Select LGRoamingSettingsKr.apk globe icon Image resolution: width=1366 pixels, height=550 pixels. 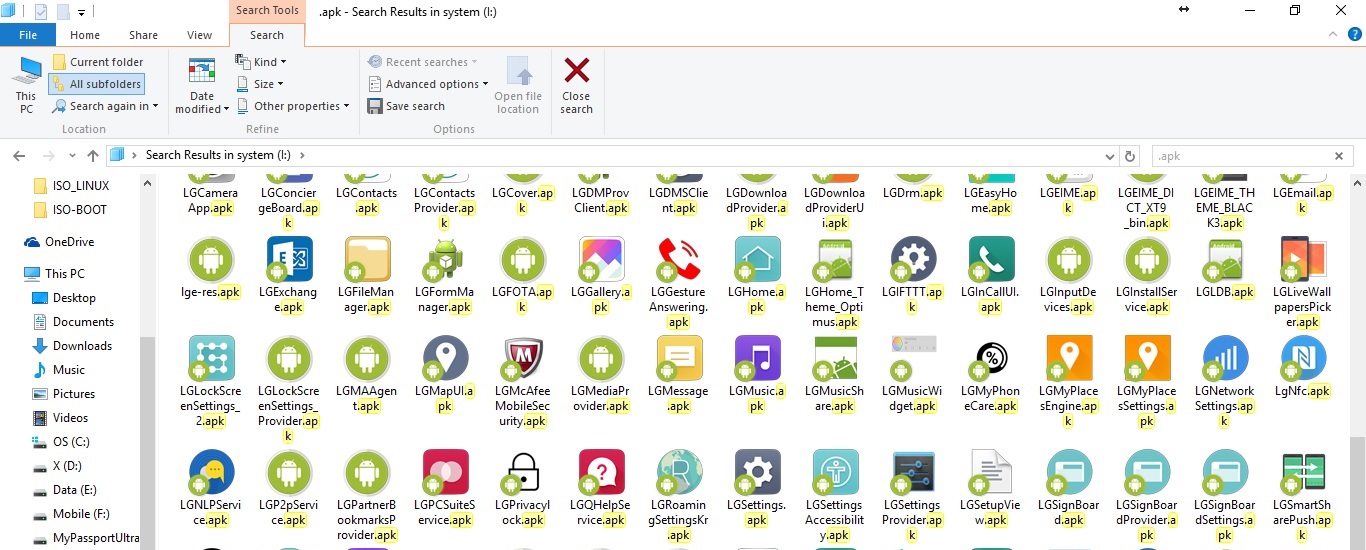click(679, 472)
